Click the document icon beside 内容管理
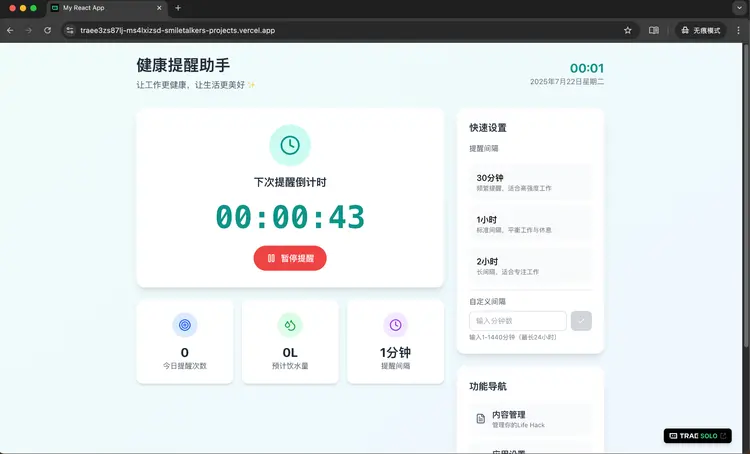750x454 pixels. point(480,418)
